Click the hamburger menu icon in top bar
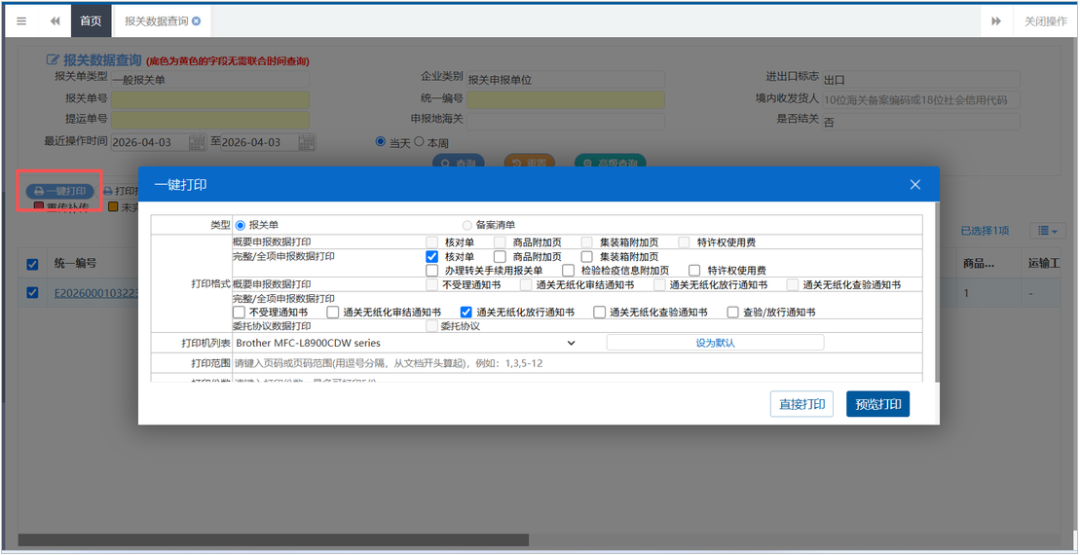 (21, 21)
